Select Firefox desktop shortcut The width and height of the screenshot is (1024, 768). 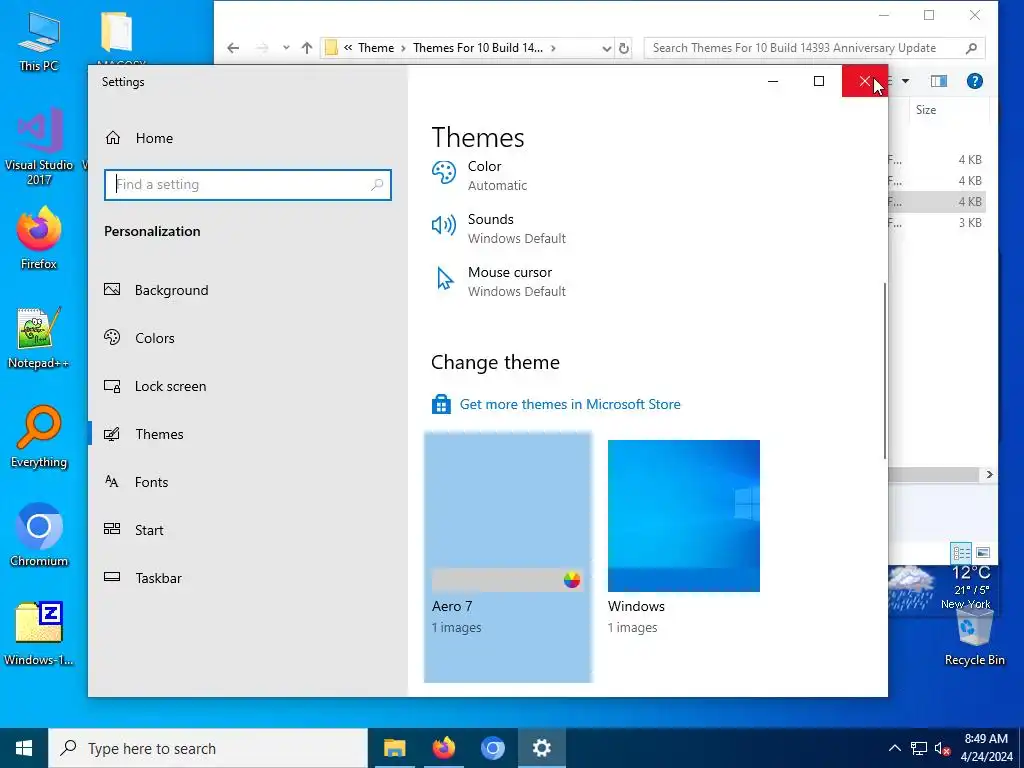click(x=39, y=238)
